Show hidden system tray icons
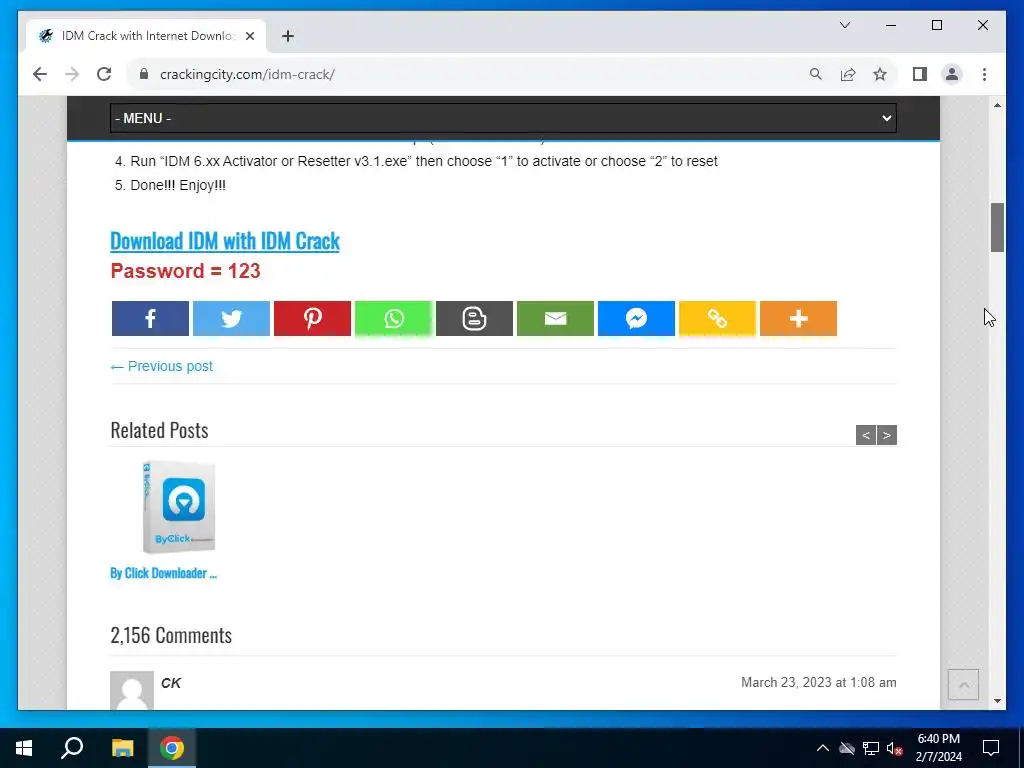Image resolution: width=1024 pixels, height=768 pixels. point(822,748)
